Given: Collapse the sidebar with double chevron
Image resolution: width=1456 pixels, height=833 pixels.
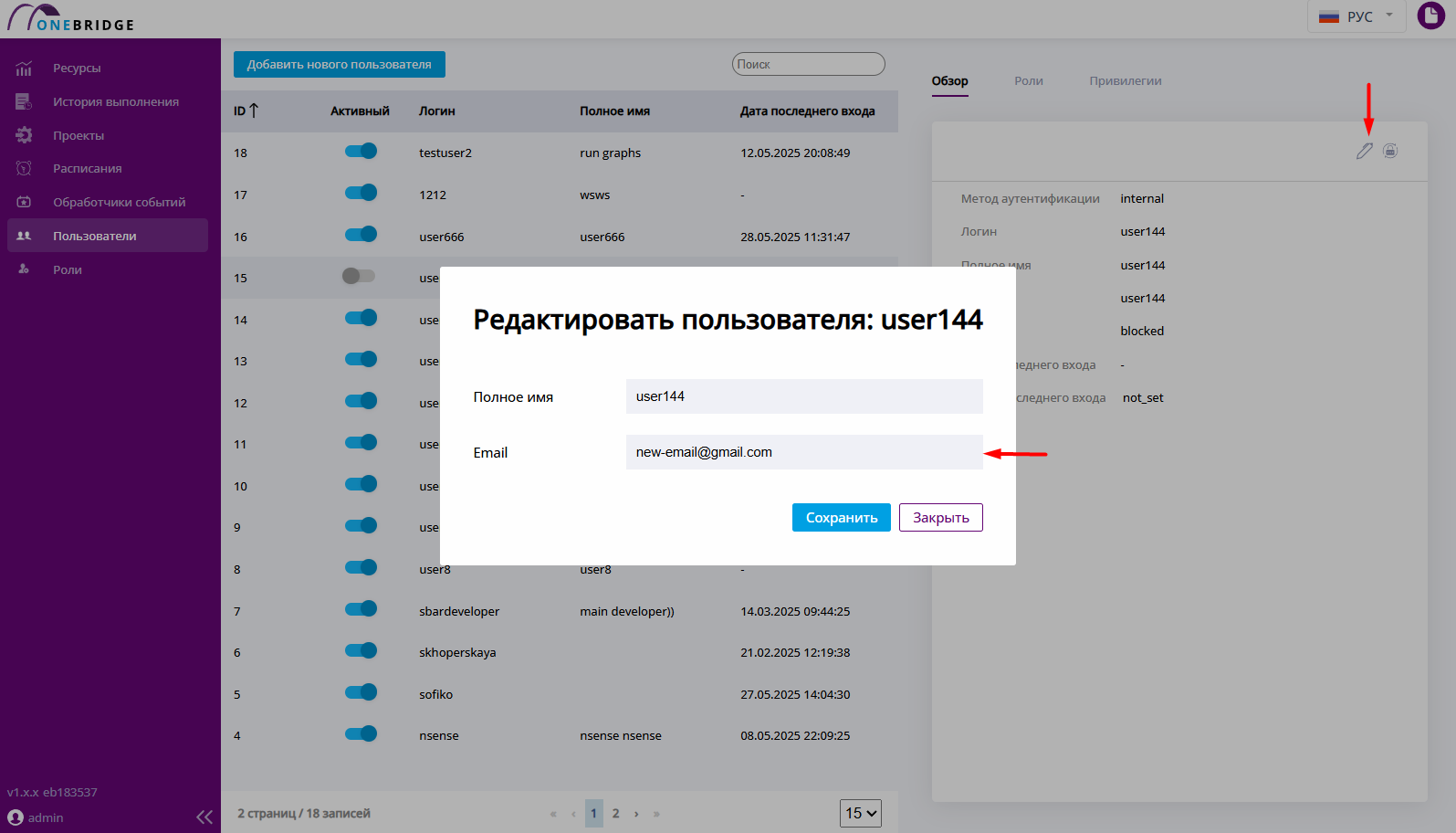Looking at the screenshot, I should click(x=204, y=817).
